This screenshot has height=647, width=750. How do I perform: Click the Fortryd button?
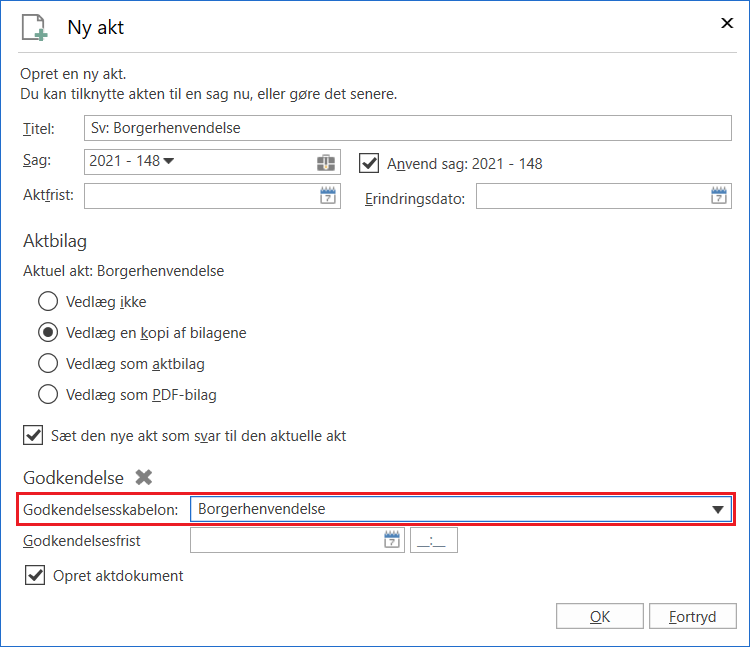point(692,617)
